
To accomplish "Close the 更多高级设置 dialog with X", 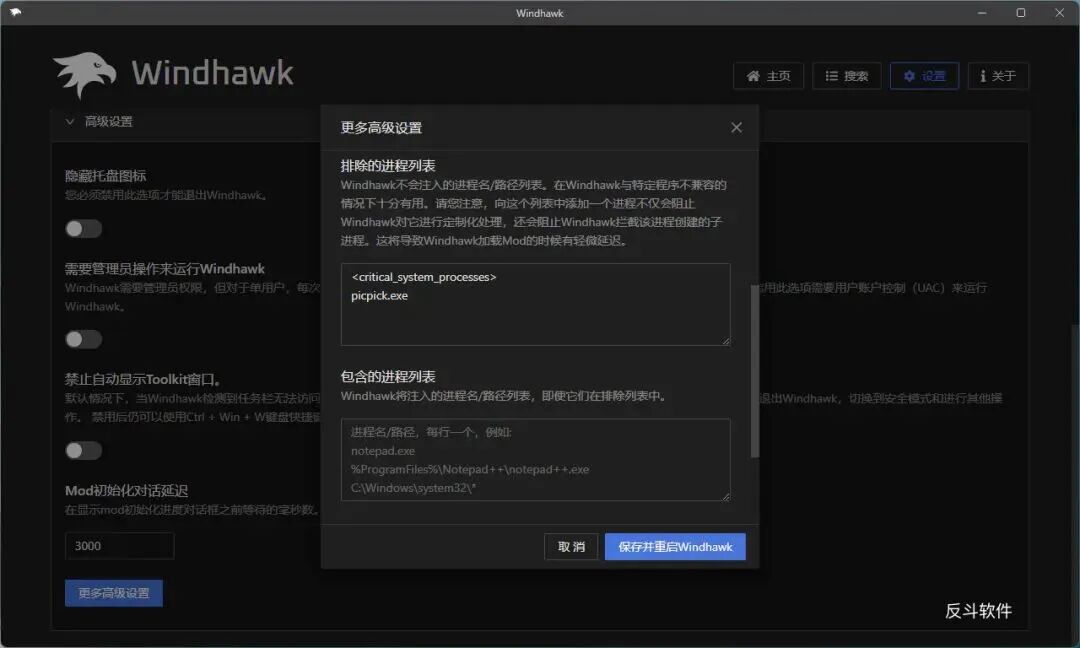I will 736,127.
